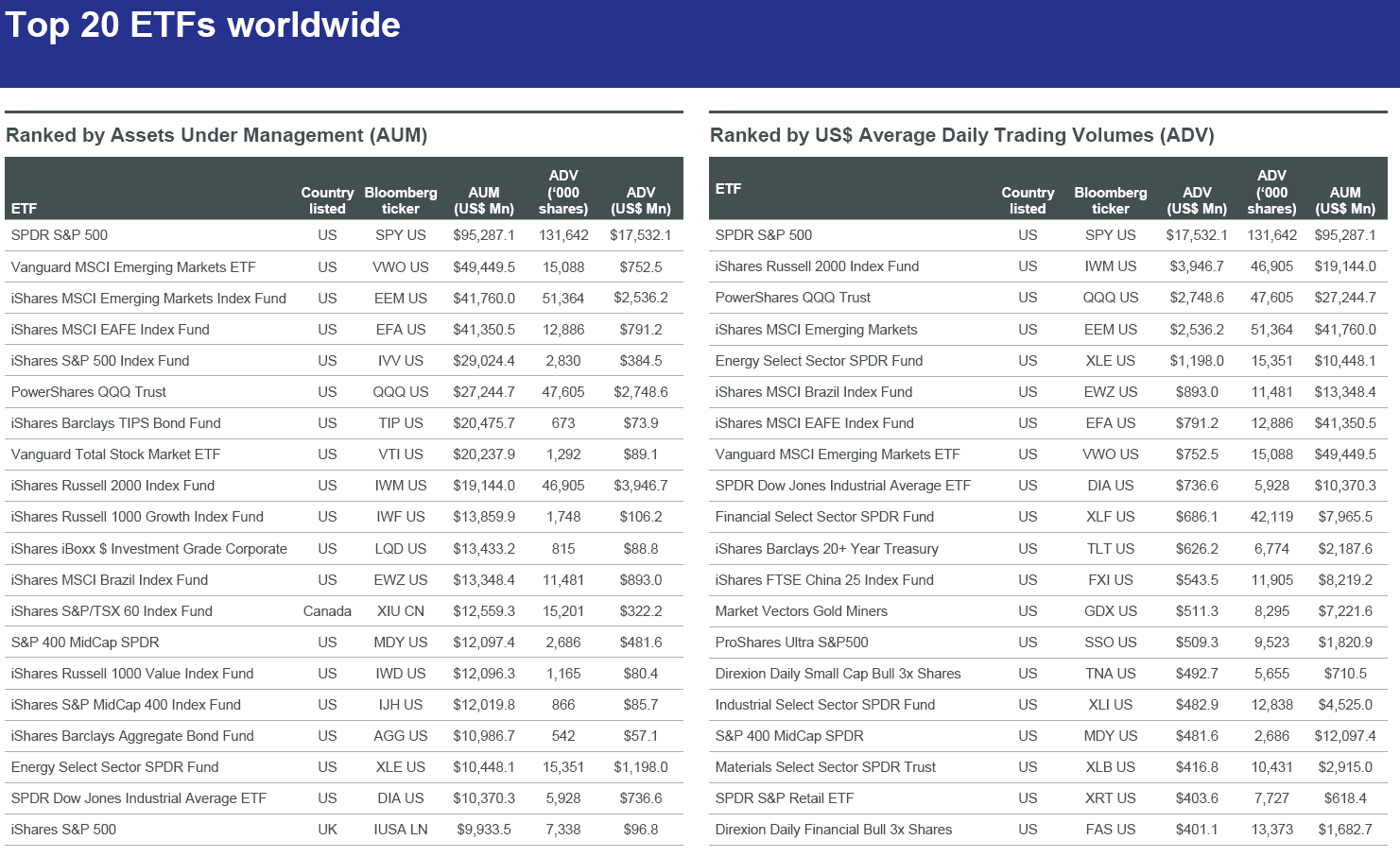Click 'ProShares Ultra S&P500' name

792,643
